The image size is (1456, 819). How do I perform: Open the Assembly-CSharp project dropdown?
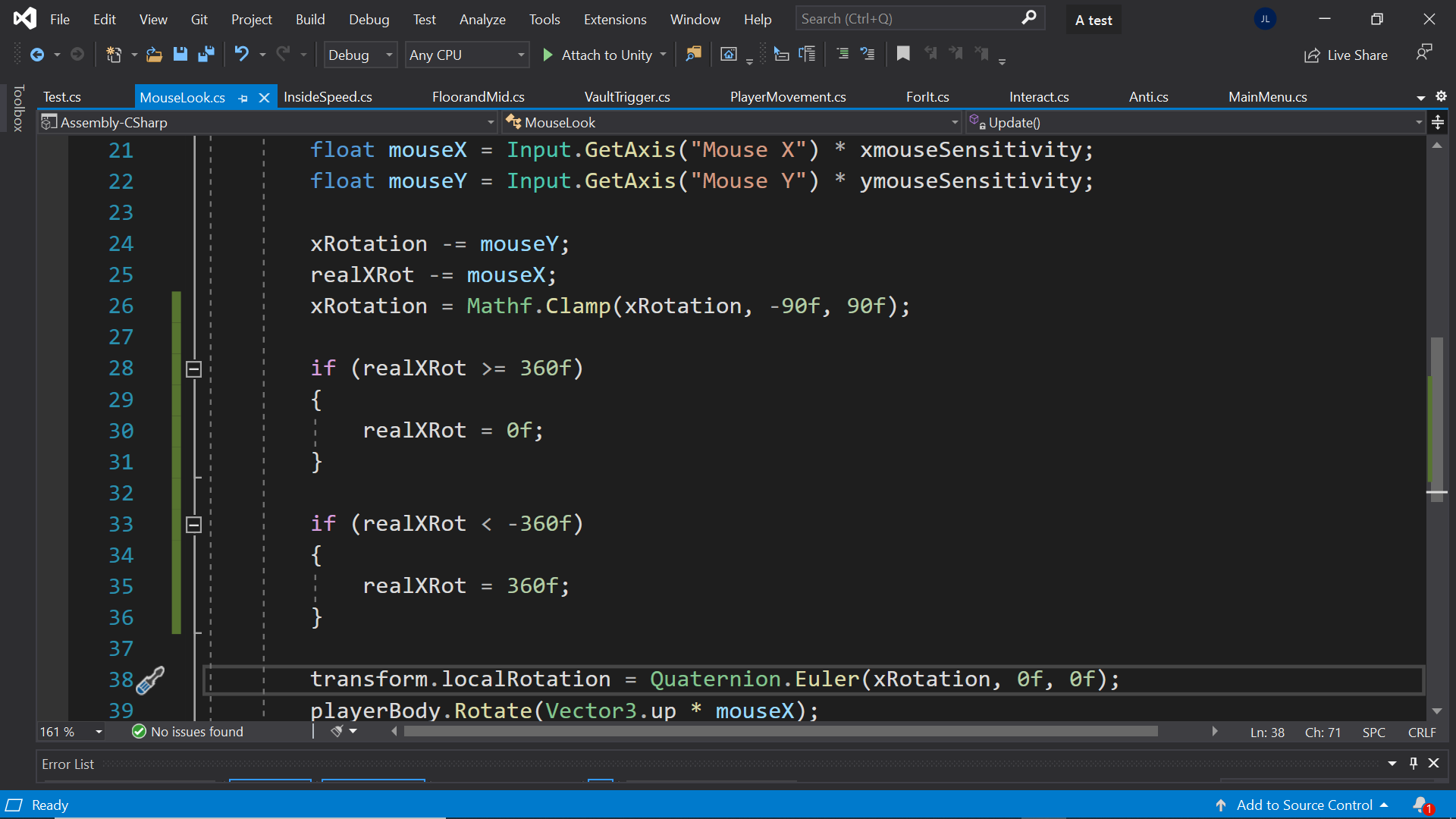click(x=268, y=122)
